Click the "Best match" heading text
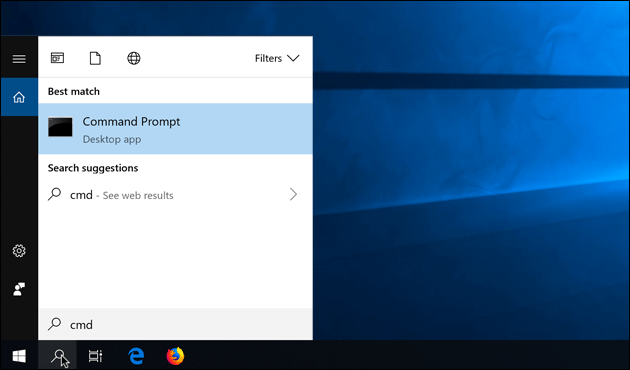The height and width of the screenshot is (370, 630). [x=74, y=92]
